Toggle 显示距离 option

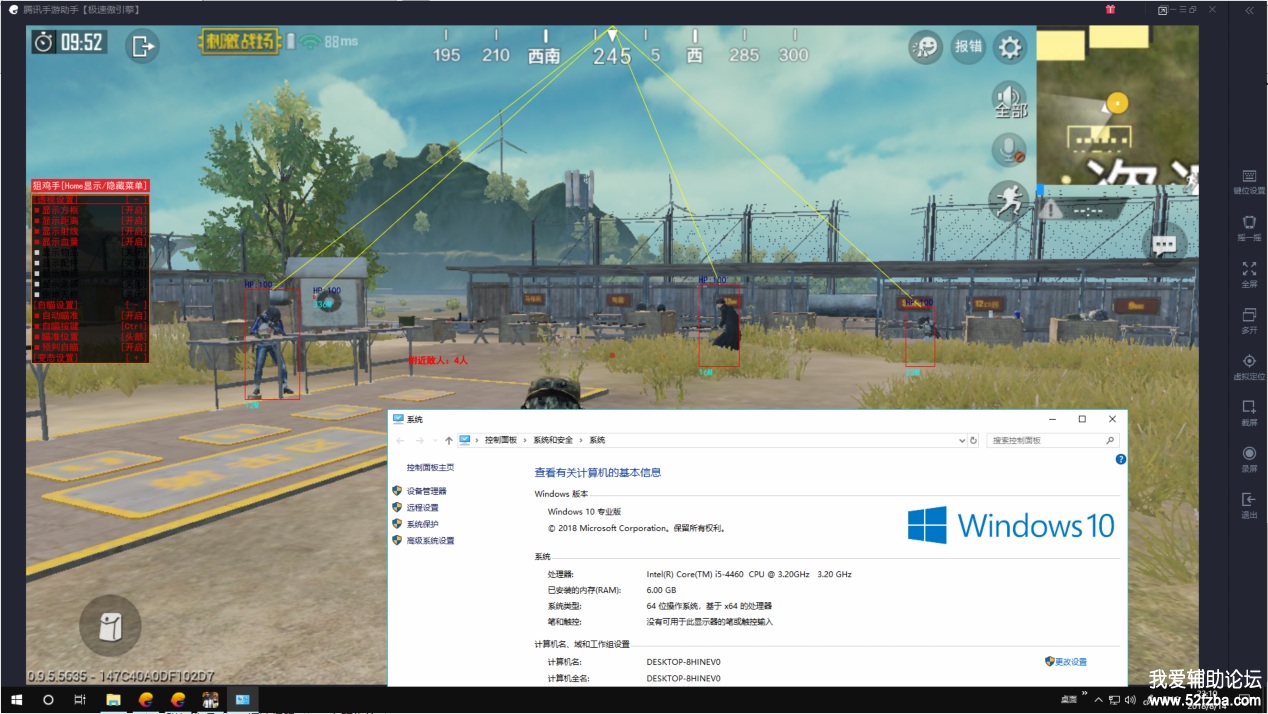90,220
